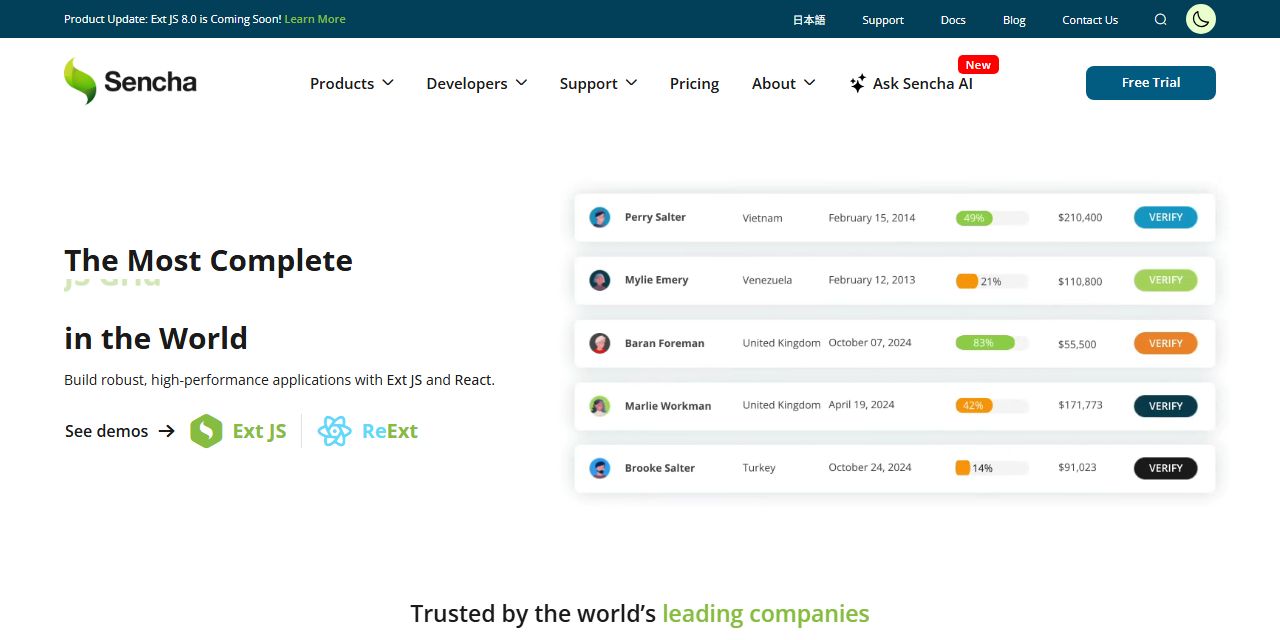
Task: Toggle dark mode moon button
Action: point(1201,19)
